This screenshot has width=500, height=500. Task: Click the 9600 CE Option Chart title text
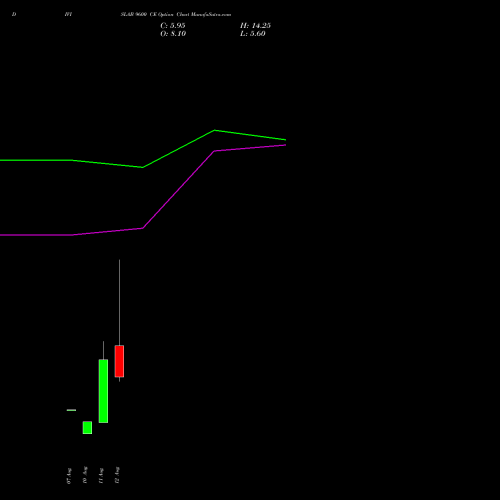tap(176, 15)
